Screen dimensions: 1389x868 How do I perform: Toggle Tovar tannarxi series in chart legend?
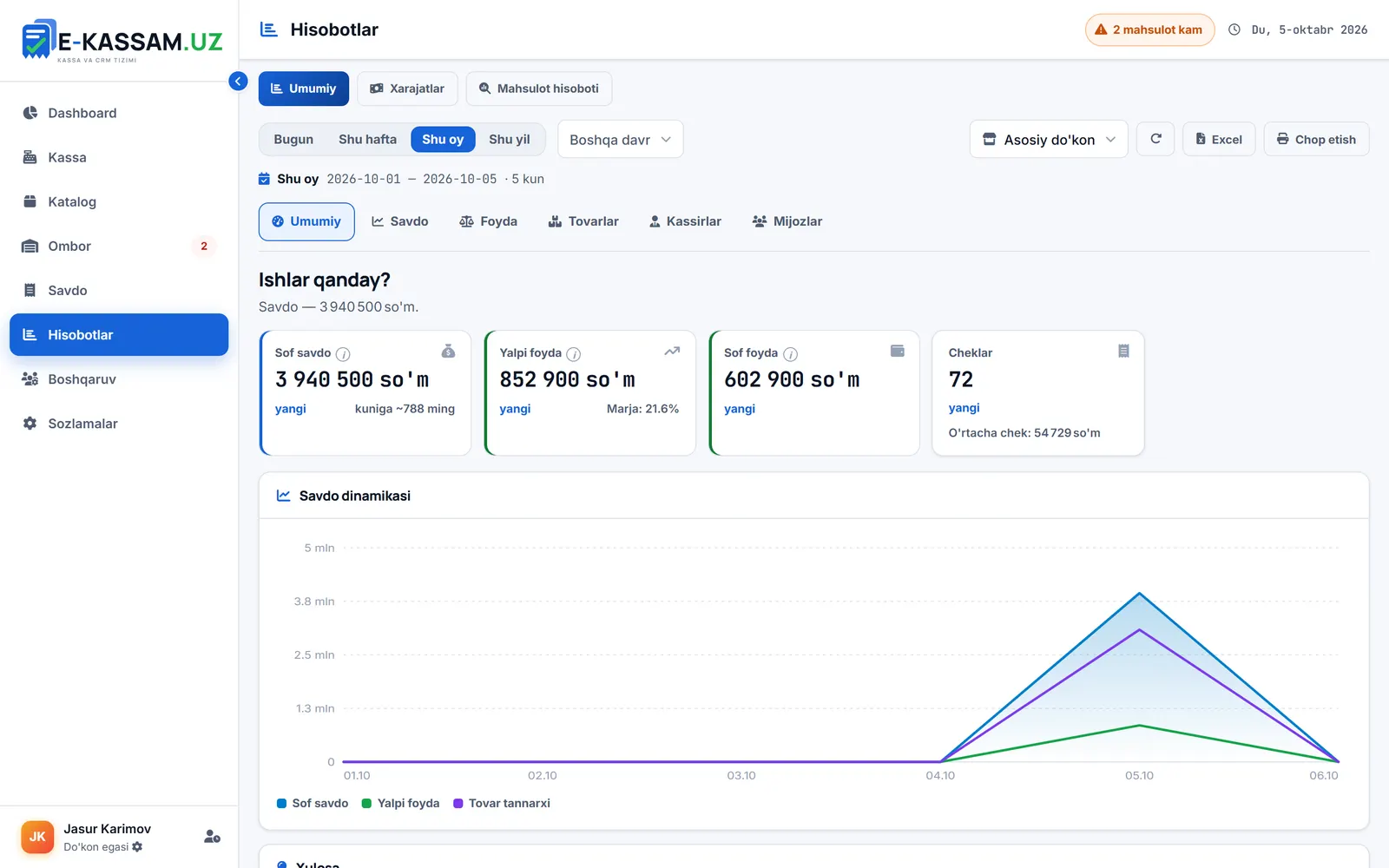coord(502,804)
